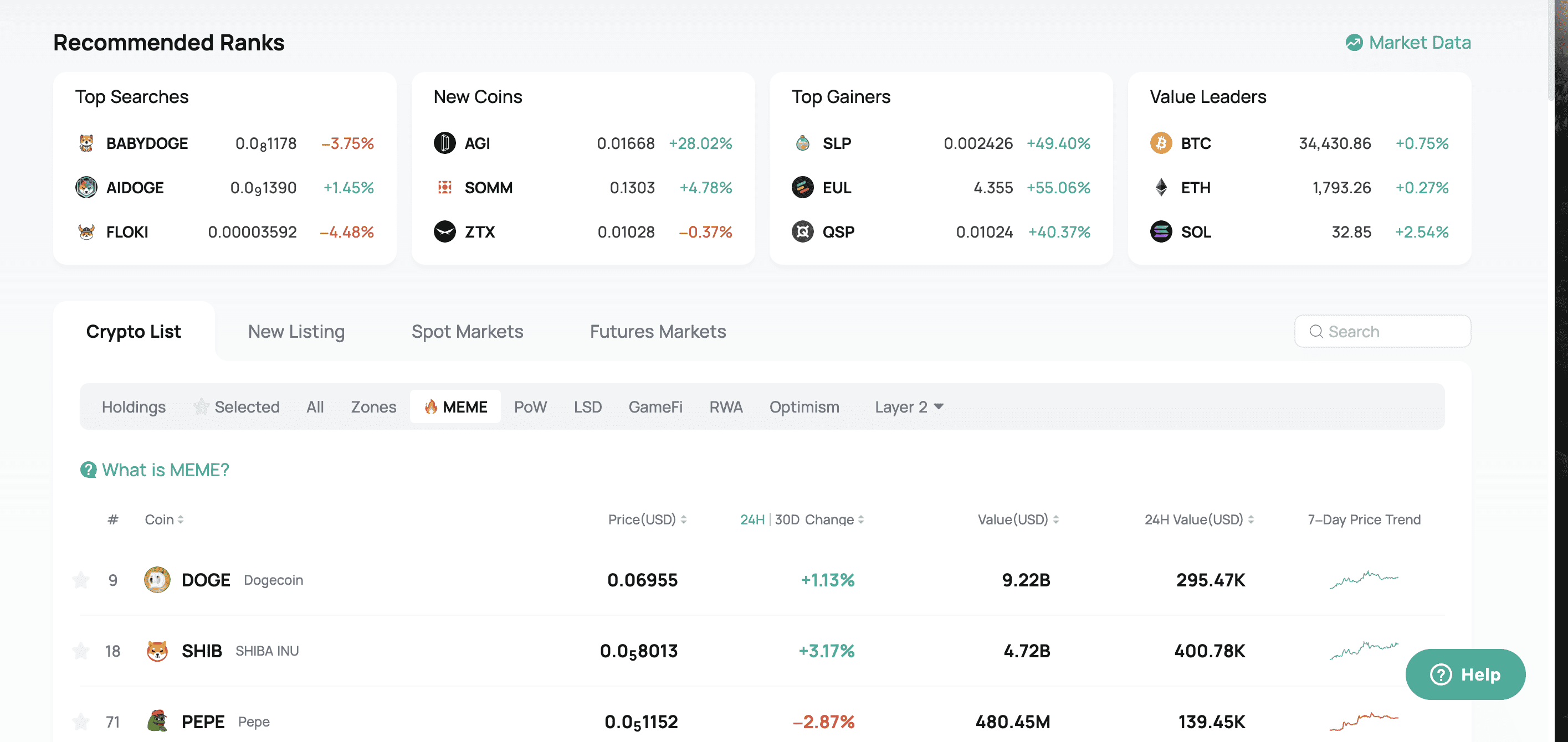Click the green Help button
The image size is (1568, 742).
1465,674
